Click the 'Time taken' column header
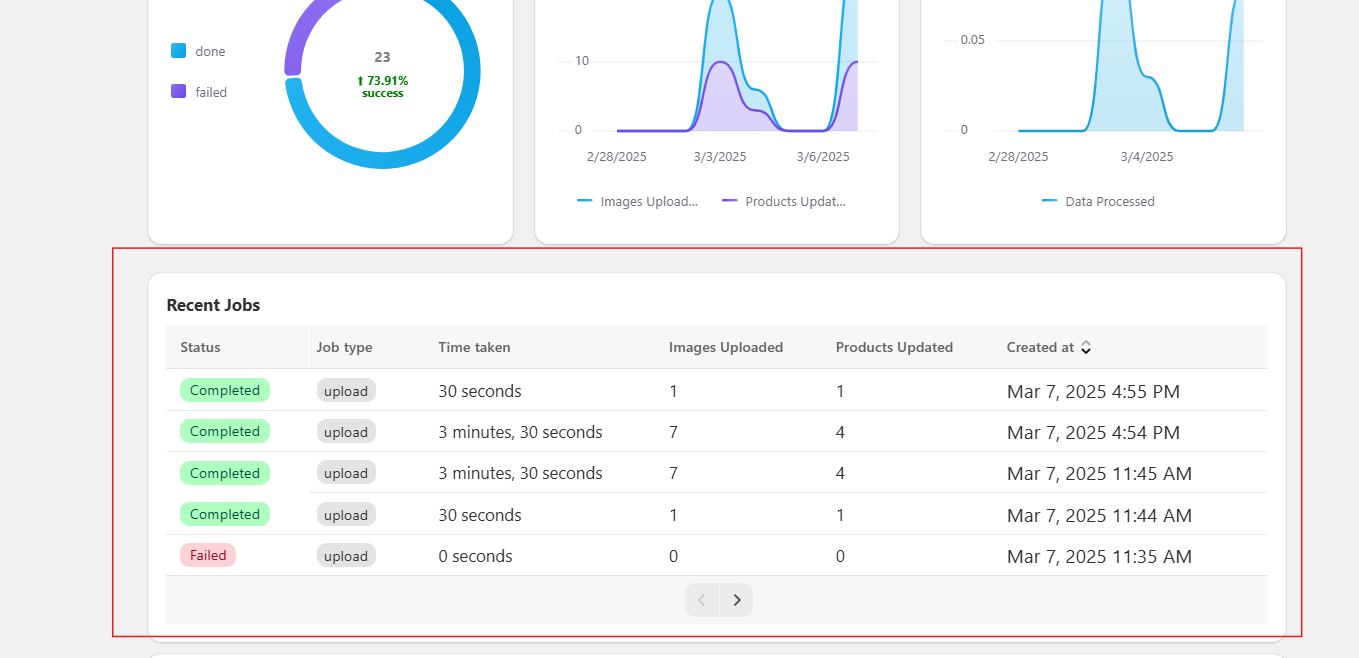The height and width of the screenshot is (658, 1359). [x=474, y=347]
